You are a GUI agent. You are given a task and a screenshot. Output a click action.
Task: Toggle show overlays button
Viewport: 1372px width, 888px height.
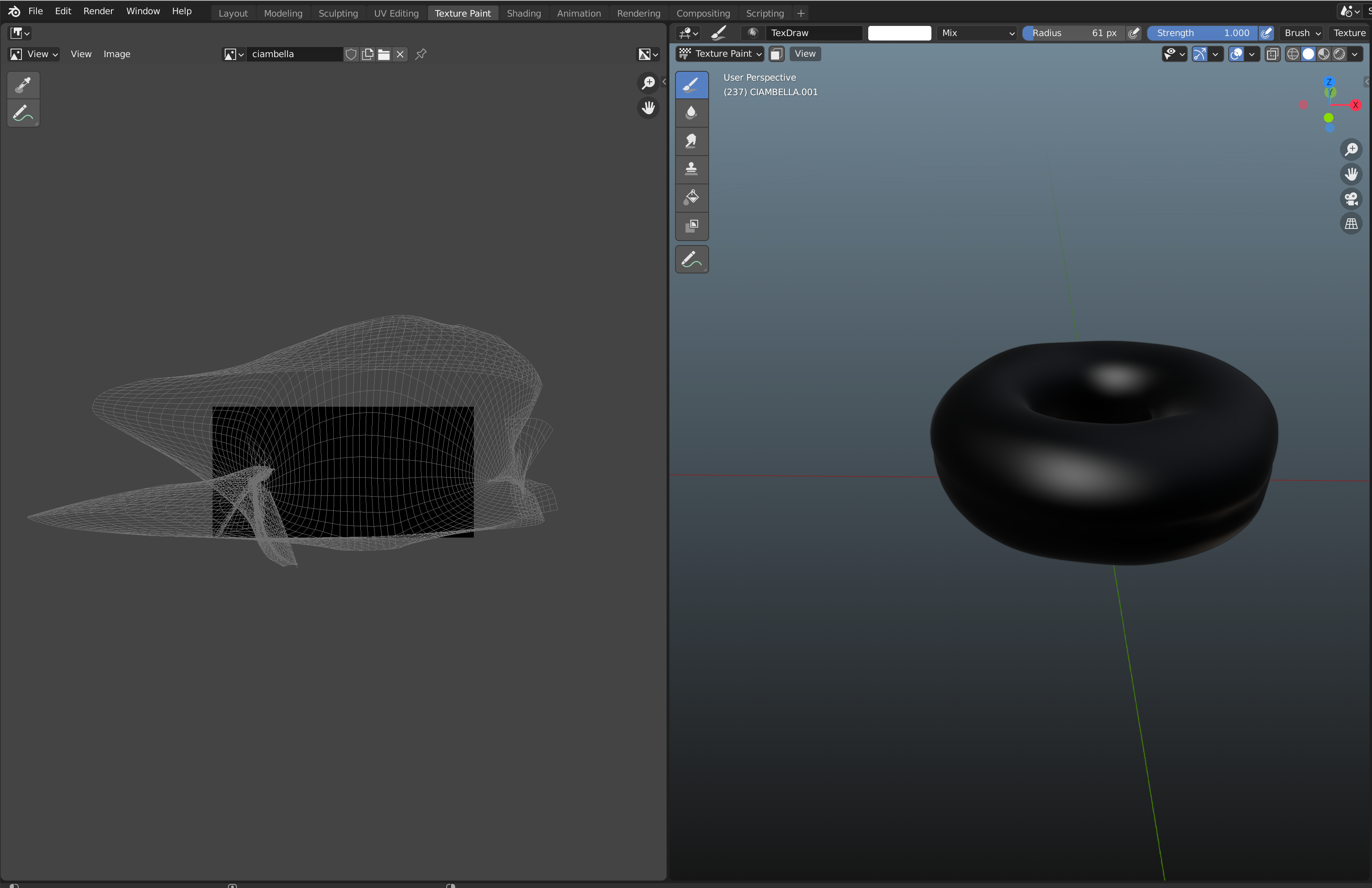point(1236,54)
